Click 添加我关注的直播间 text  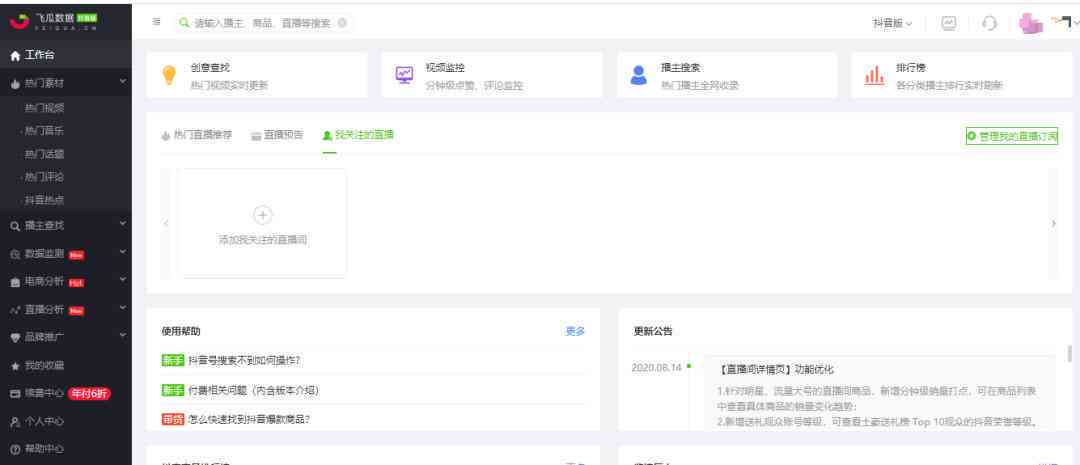pos(262,240)
